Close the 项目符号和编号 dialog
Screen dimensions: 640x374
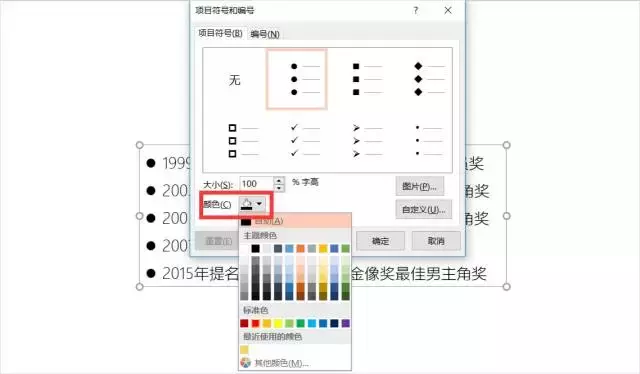point(448,11)
